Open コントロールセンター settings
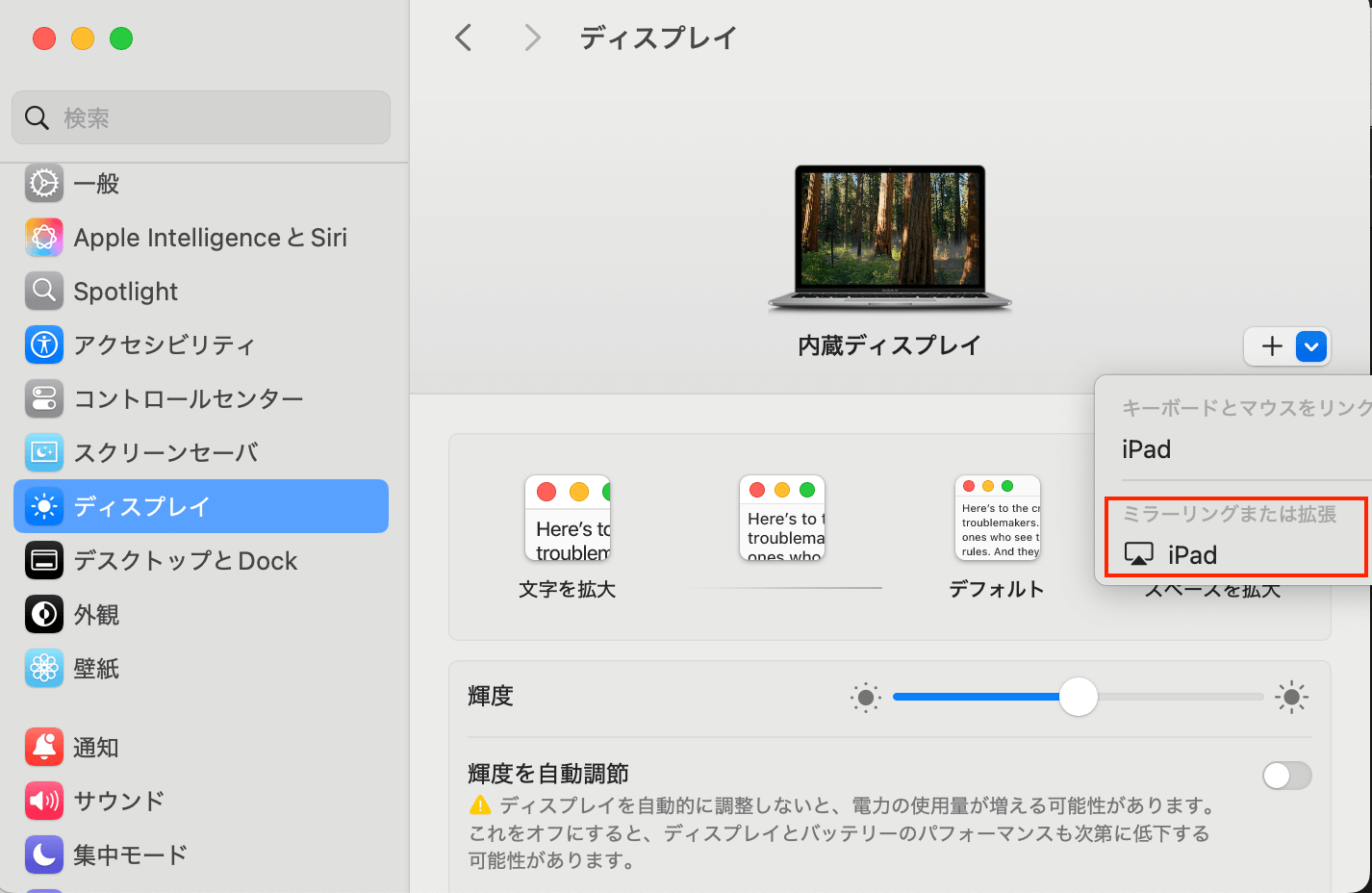 point(44,398)
